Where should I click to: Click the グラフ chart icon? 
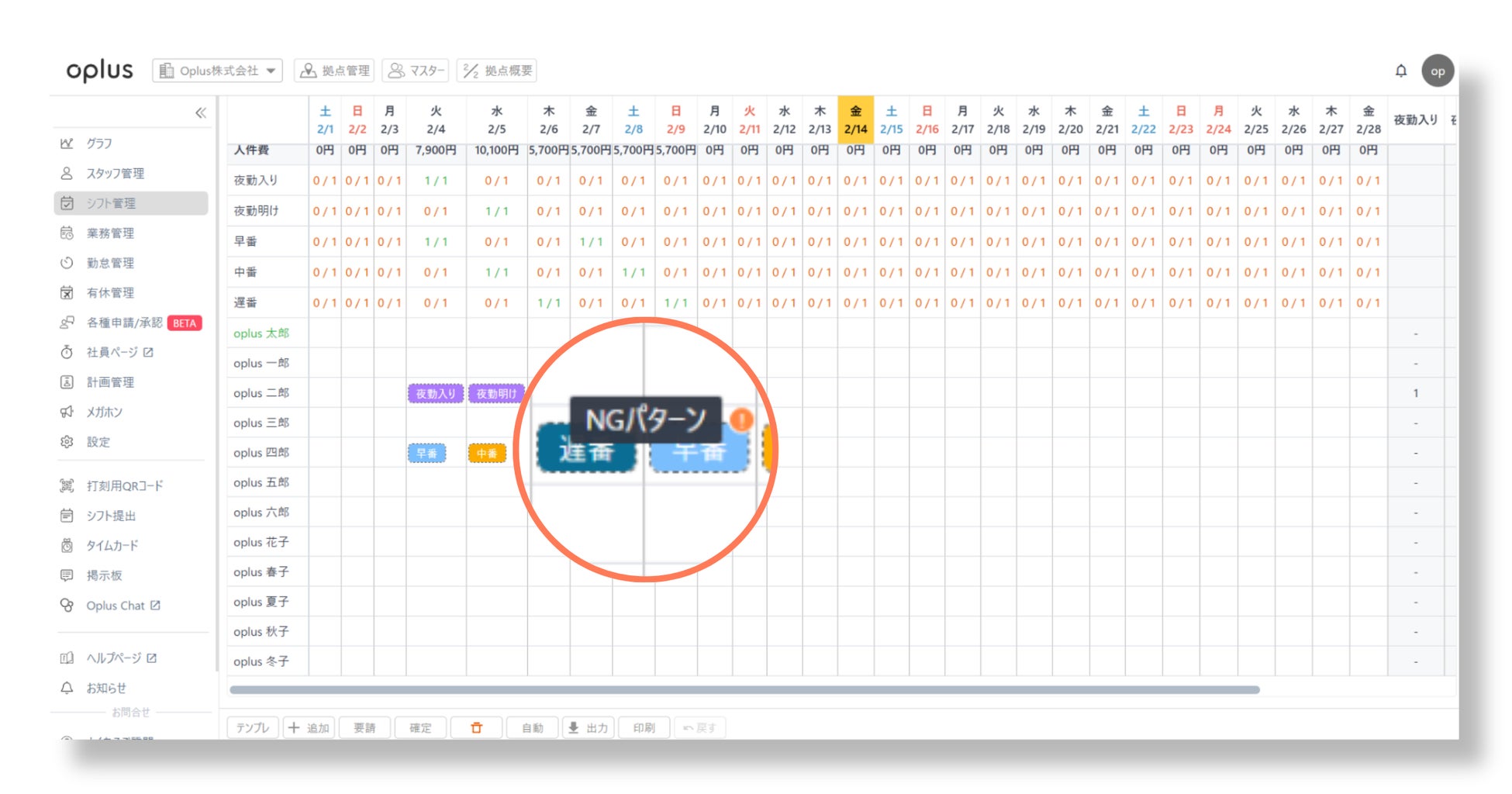point(67,143)
